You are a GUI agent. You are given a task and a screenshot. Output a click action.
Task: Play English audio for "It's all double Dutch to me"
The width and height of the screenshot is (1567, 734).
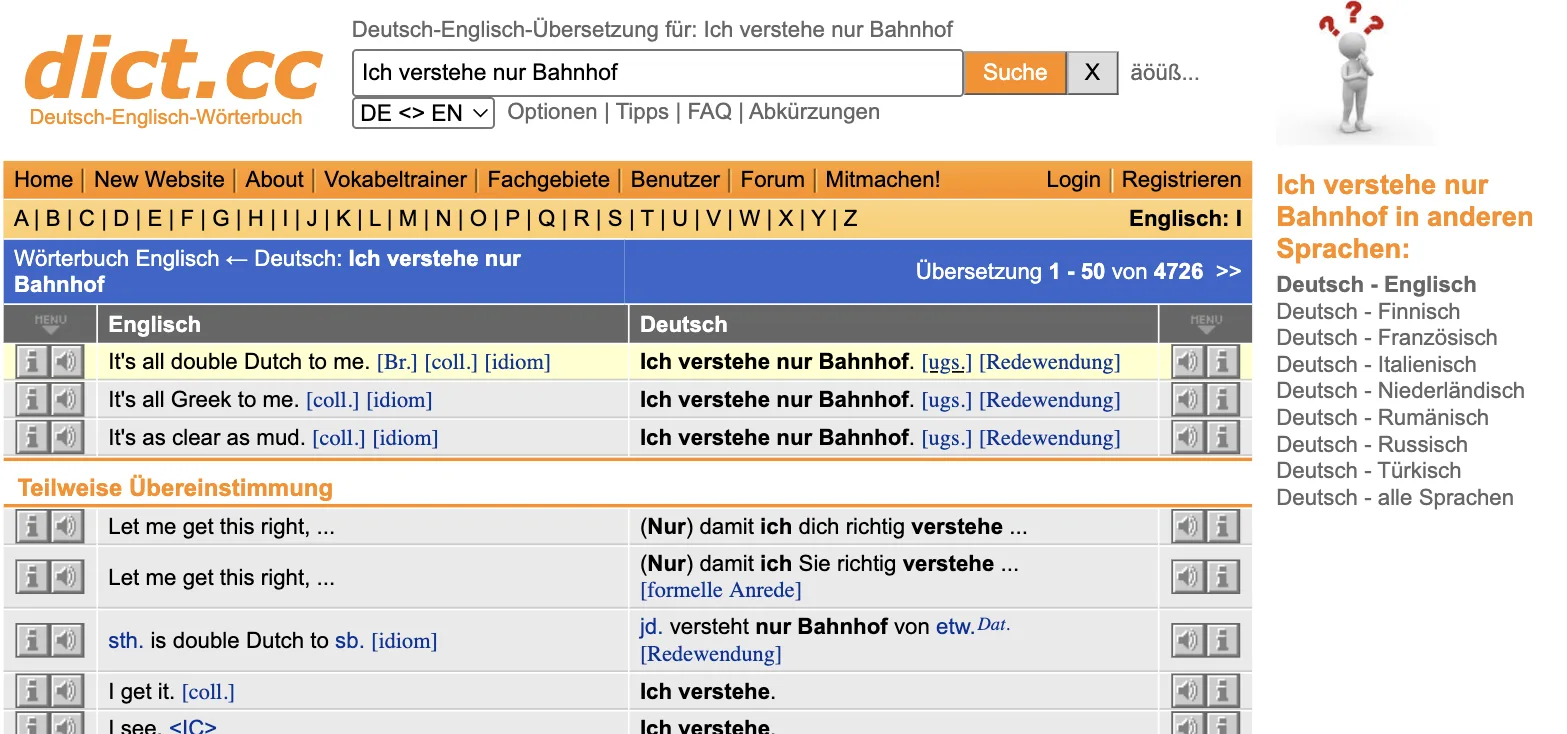[66, 362]
